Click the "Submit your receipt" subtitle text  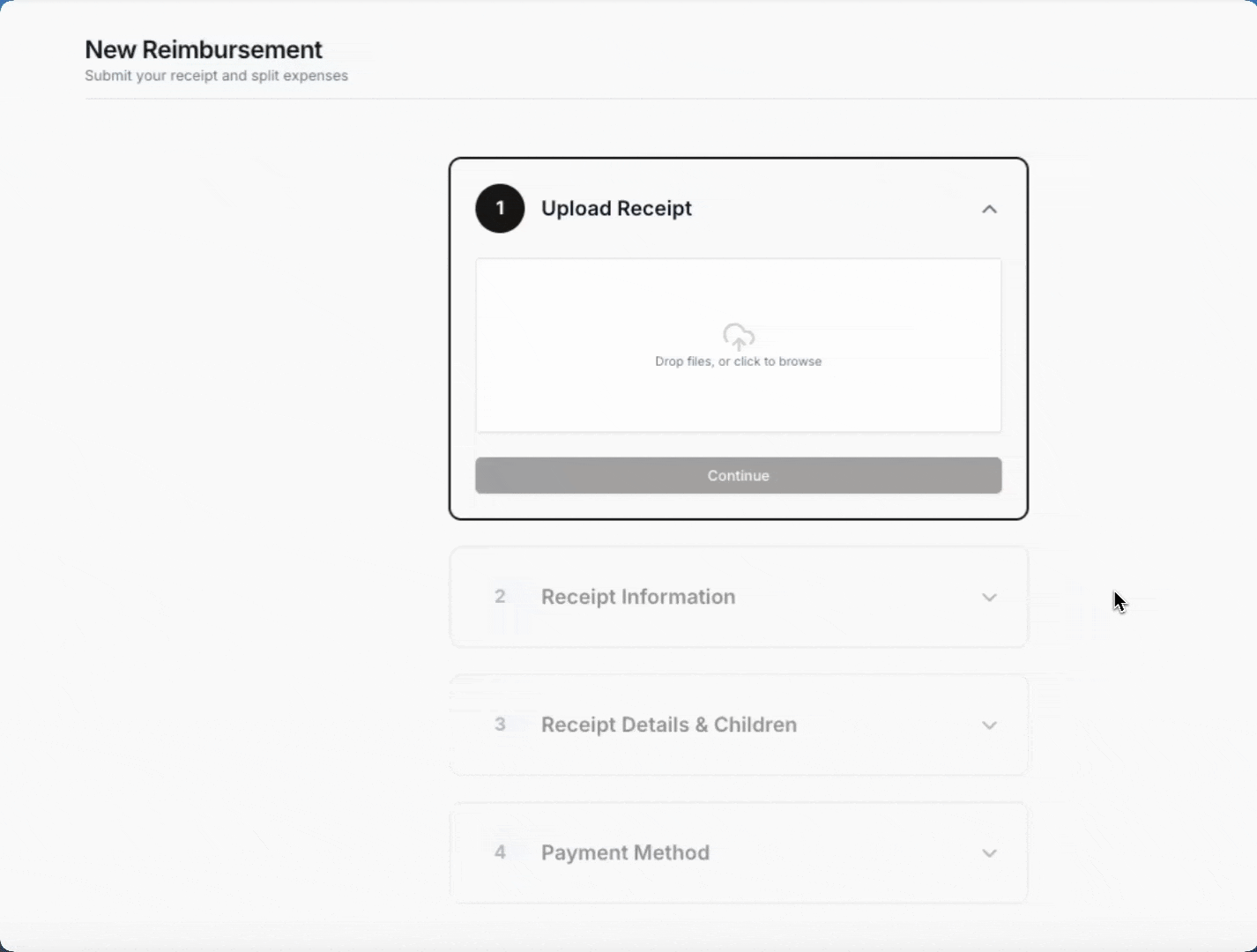tap(216, 76)
